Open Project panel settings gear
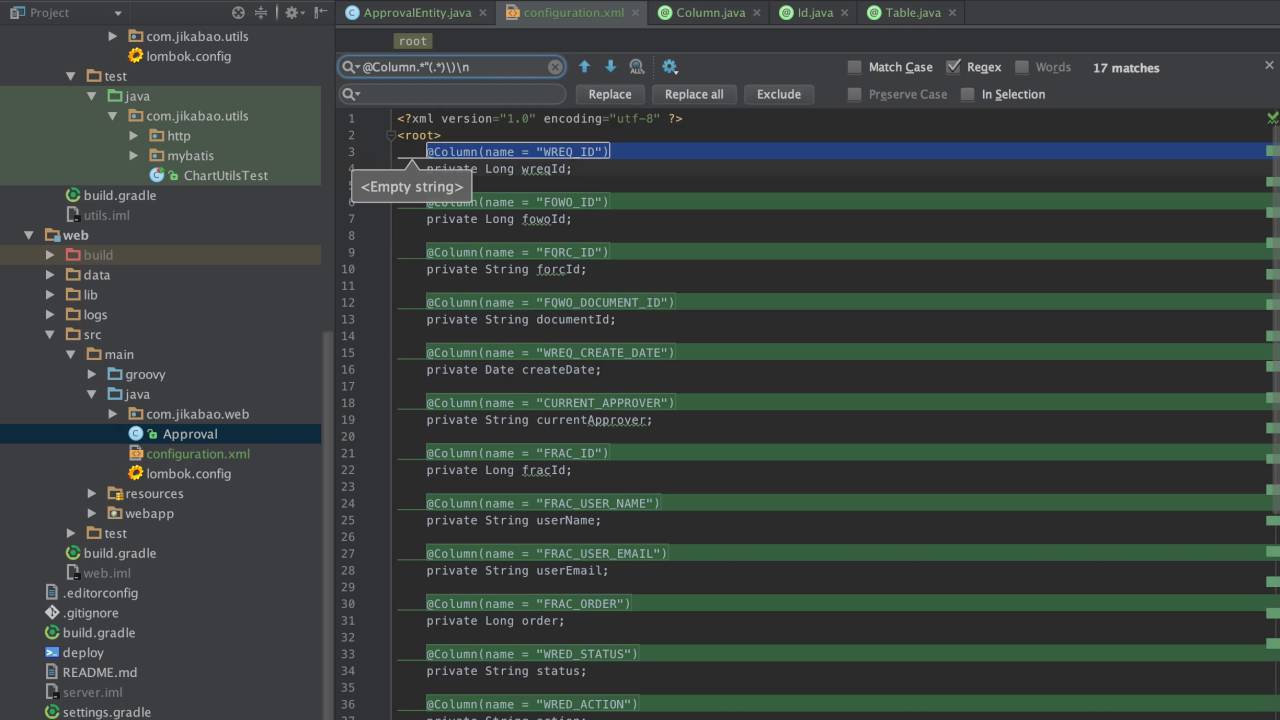Image resolution: width=1280 pixels, height=720 pixels. 292,13
